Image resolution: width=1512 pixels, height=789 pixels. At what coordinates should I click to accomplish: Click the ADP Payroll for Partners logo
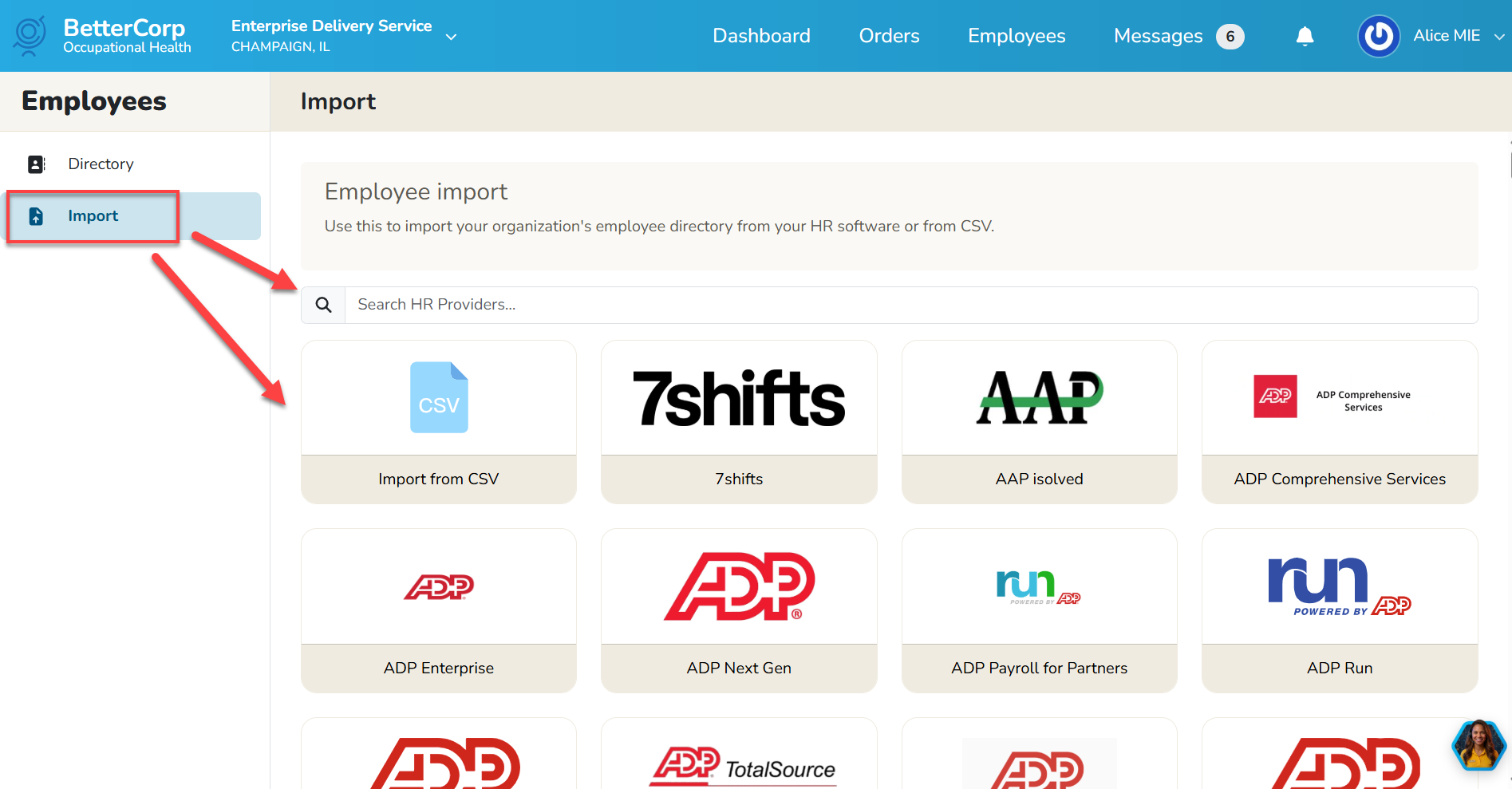1039,587
